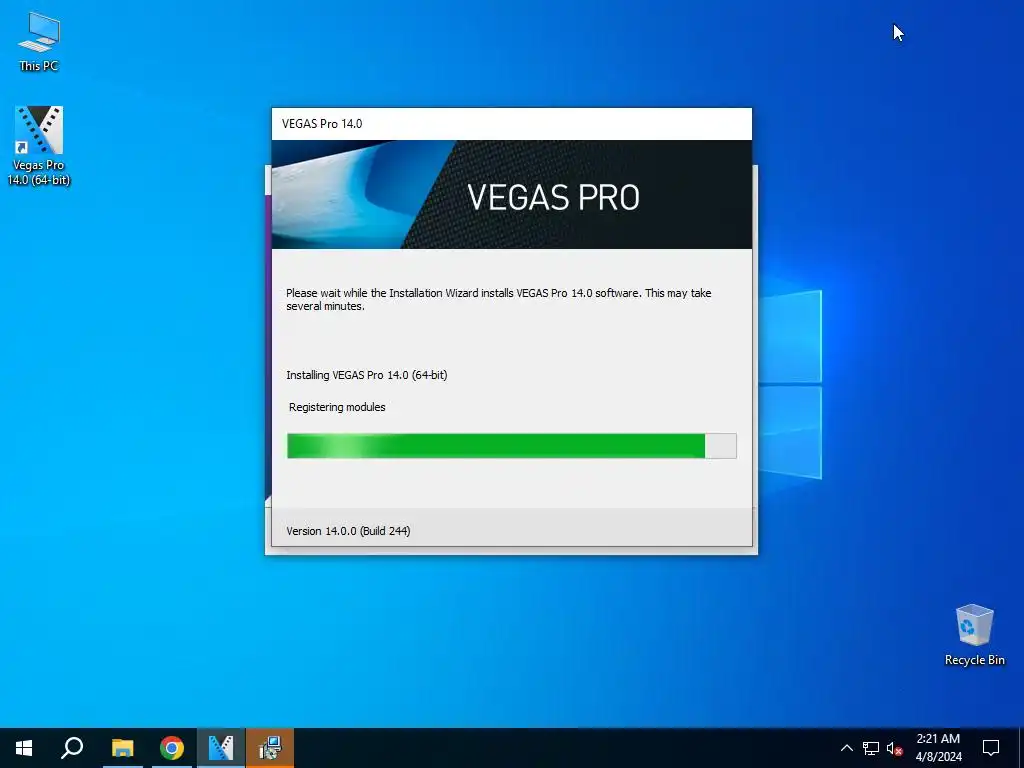Open network status tray icon
This screenshot has height=768, width=1024.
(x=871, y=748)
